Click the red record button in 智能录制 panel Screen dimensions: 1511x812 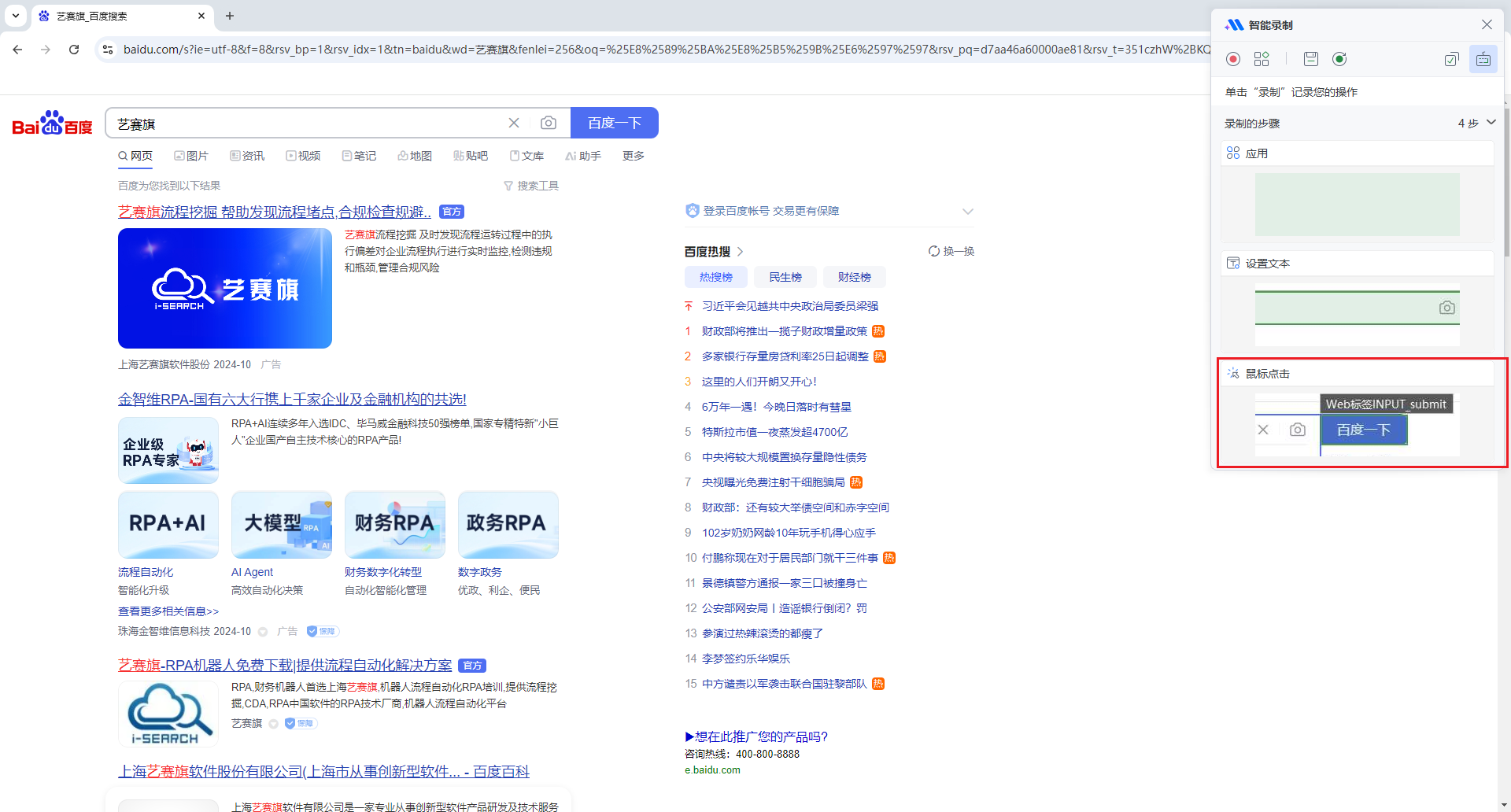point(1232,59)
